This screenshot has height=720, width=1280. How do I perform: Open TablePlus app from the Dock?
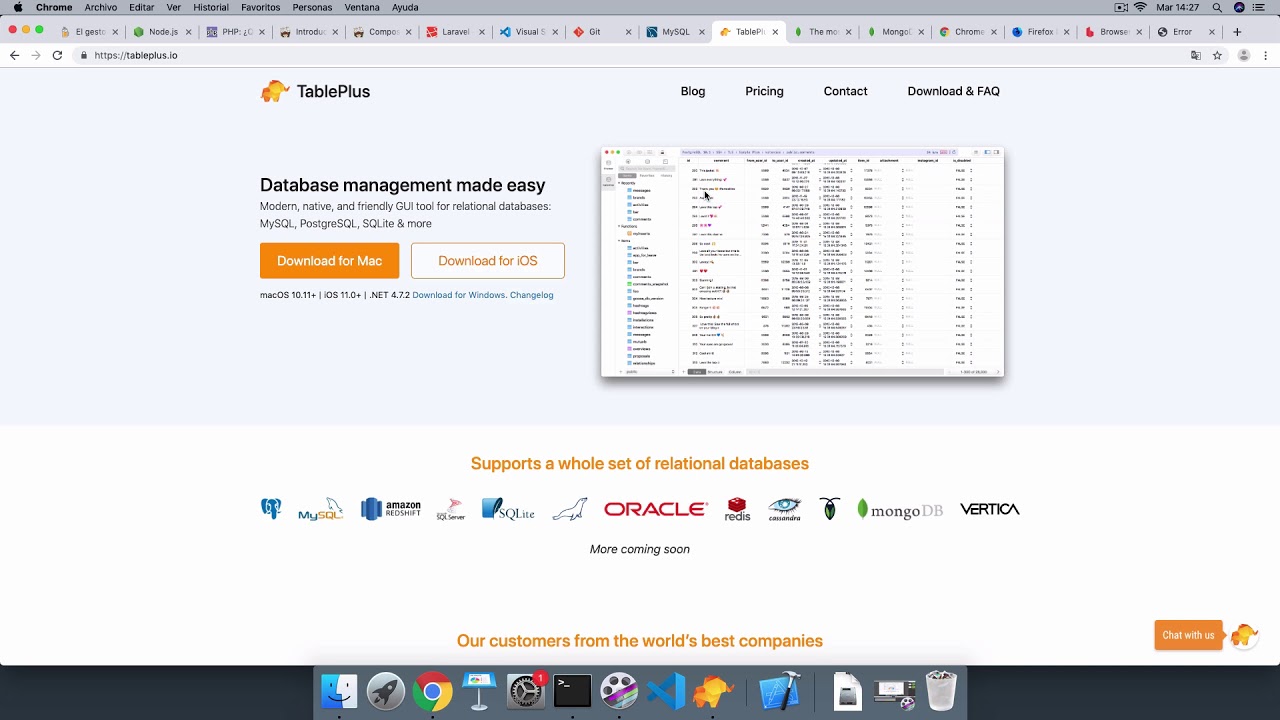coord(713,691)
